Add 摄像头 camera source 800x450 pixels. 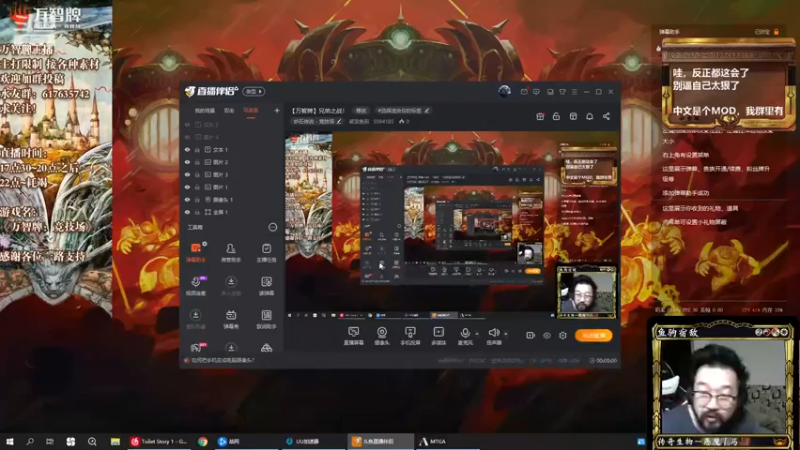pyautogui.click(x=382, y=336)
